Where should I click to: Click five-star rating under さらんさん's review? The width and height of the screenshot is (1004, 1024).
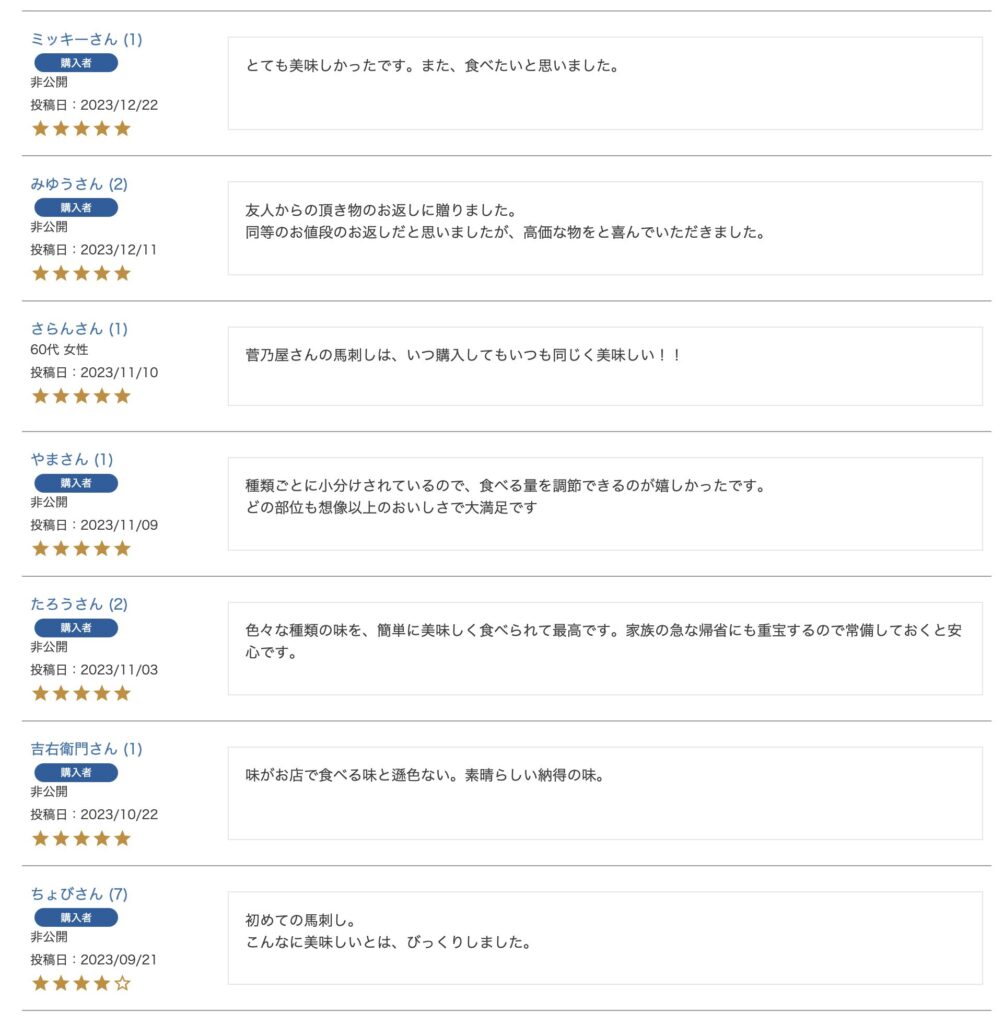pyautogui.click(x=82, y=396)
